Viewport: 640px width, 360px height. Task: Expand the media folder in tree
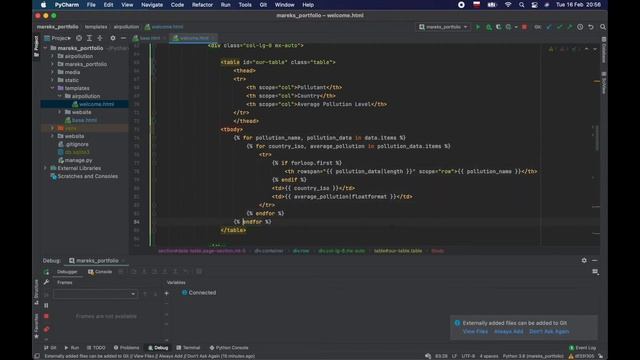tap(52, 72)
